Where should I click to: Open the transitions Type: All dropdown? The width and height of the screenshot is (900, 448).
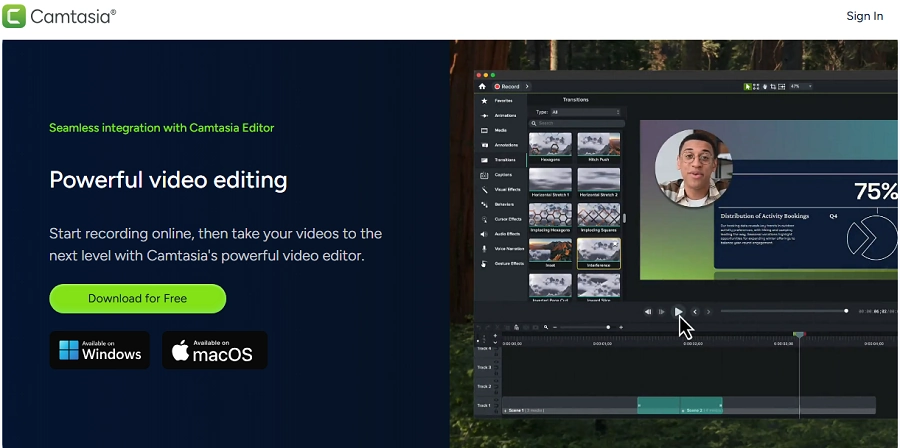click(x=585, y=112)
